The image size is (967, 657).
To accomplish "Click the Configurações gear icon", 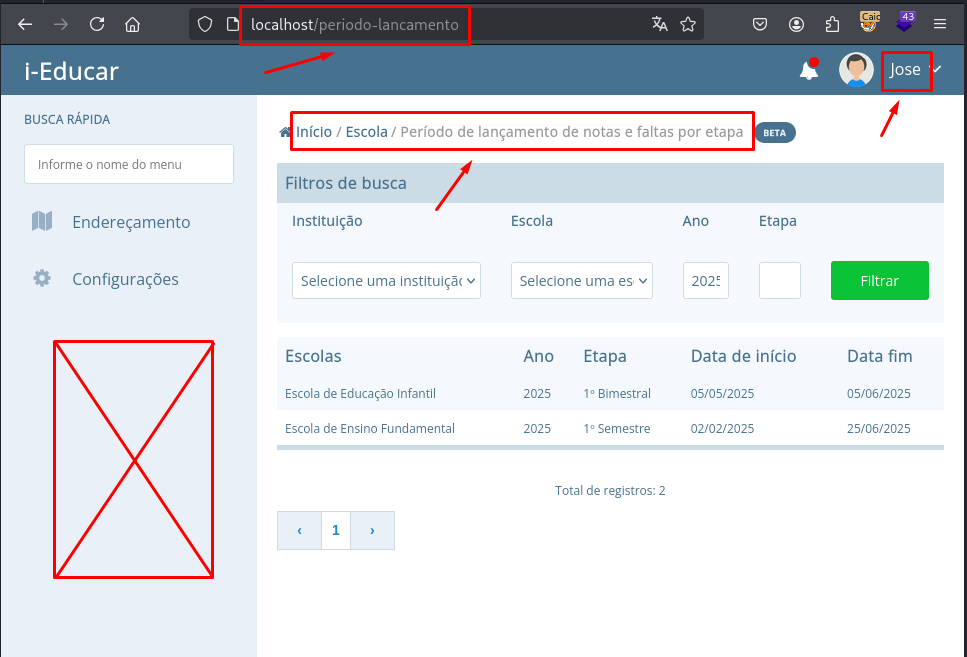I will [42, 279].
